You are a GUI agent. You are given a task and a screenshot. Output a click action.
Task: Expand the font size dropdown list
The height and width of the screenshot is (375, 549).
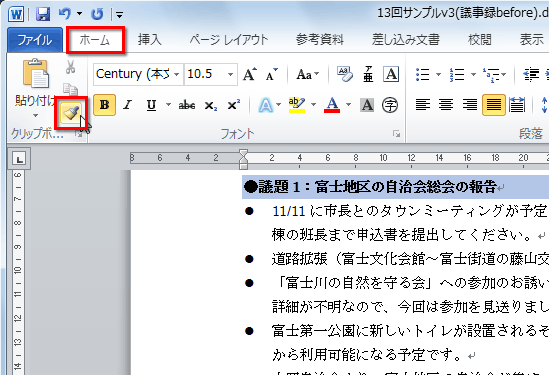[x=230, y=74]
